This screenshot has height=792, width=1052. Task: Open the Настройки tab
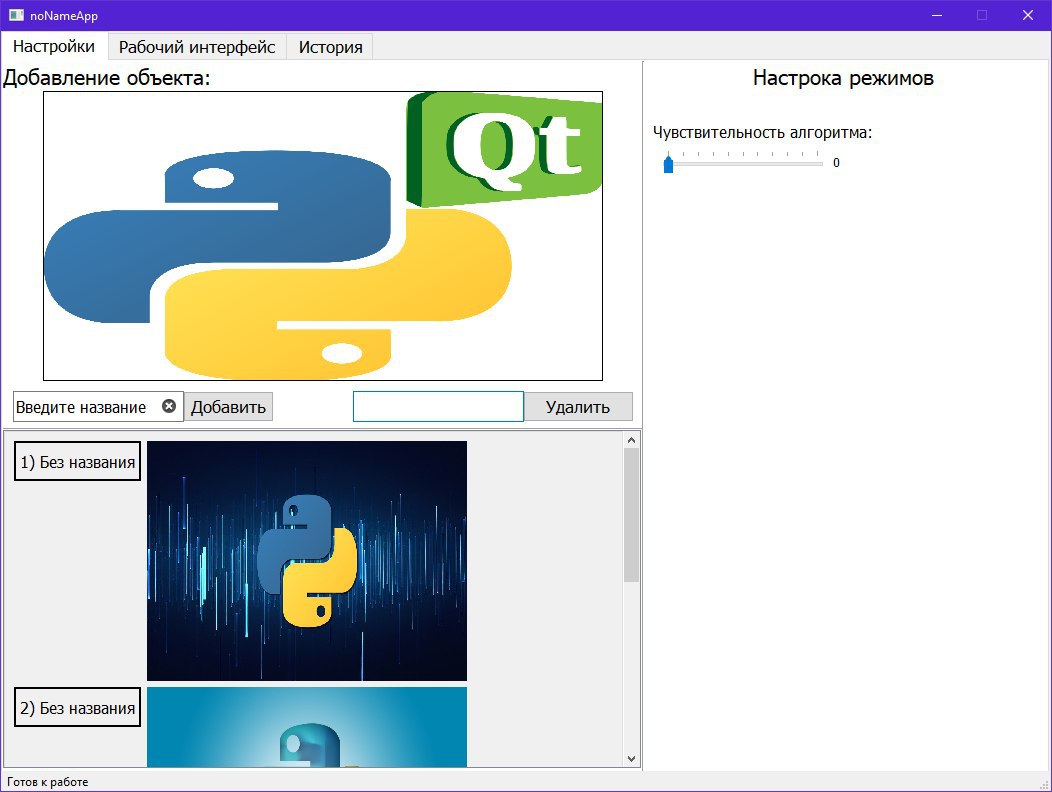[x=54, y=46]
